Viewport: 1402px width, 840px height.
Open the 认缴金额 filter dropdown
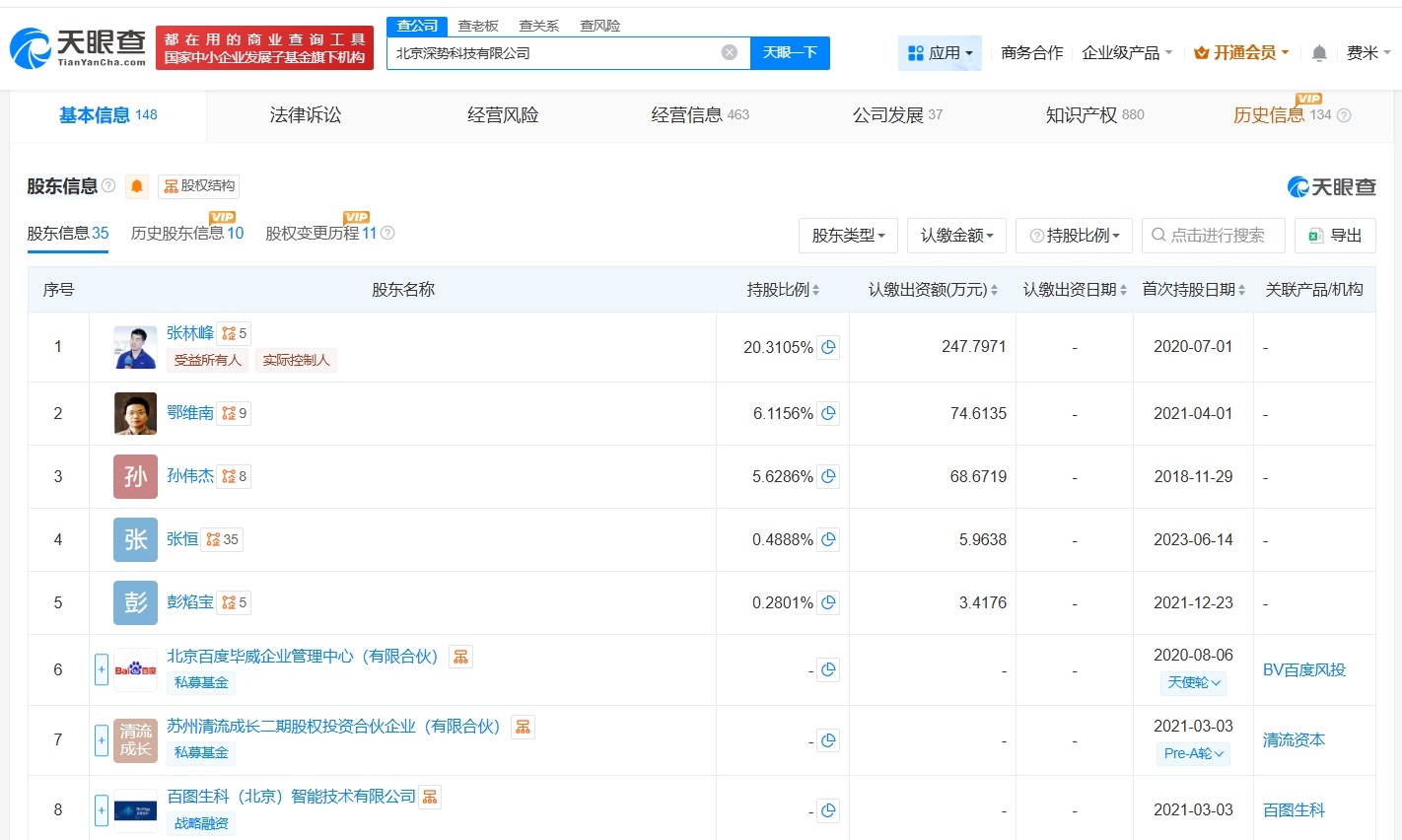[956, 236]
